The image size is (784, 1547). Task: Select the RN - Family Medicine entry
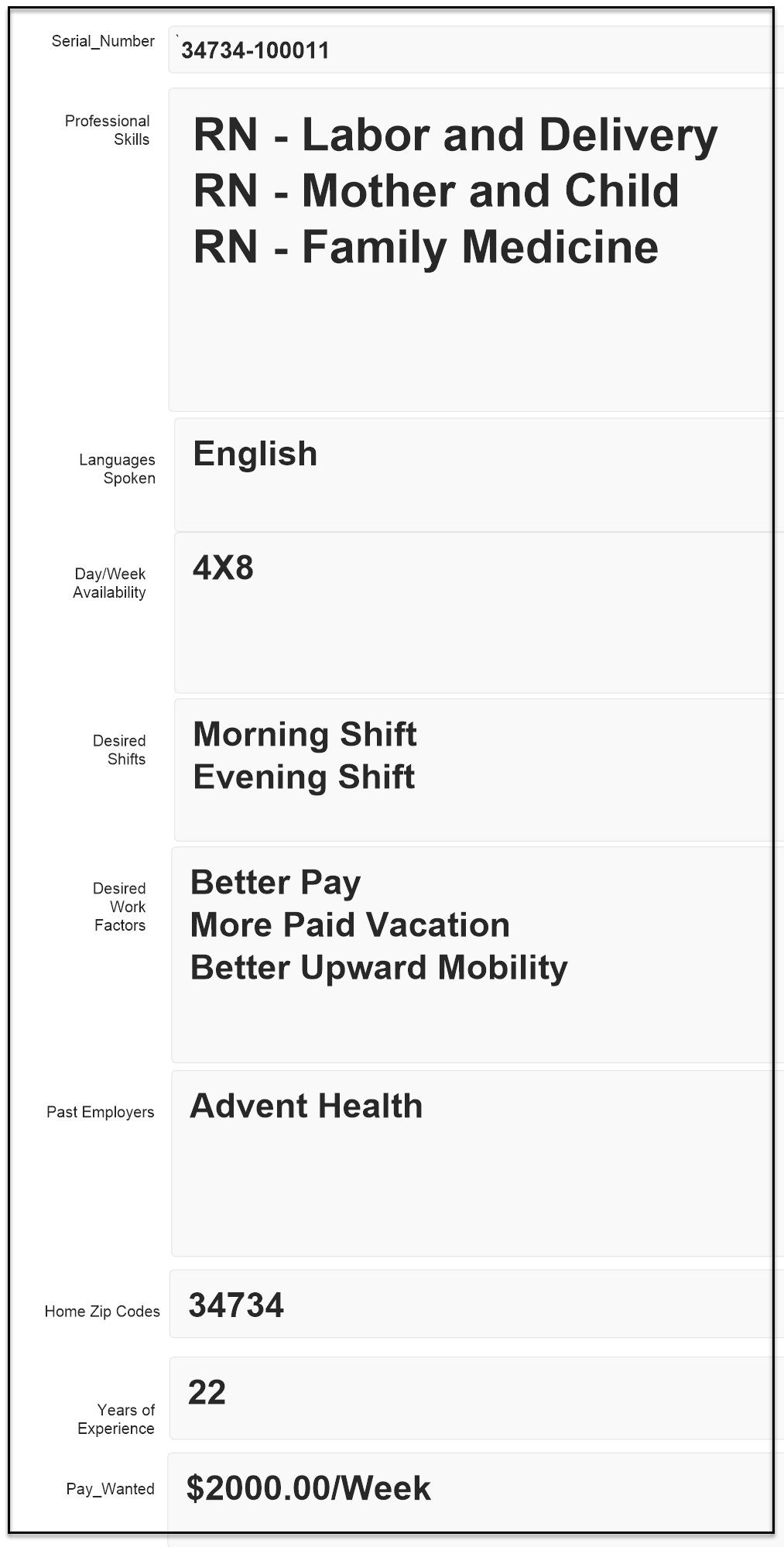[x=426, y=247]
